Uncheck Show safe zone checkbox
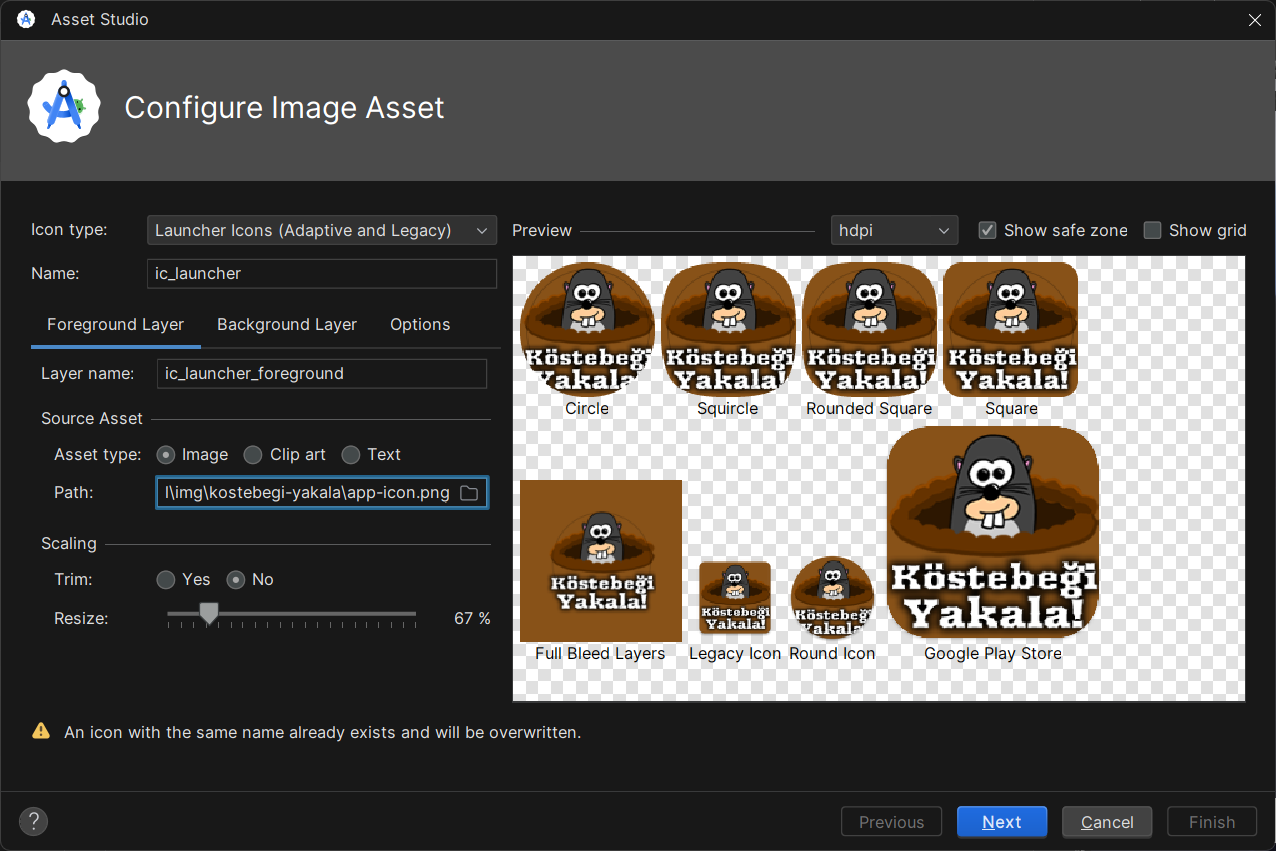The width and height of the screenshot is (1276, 851). point(987,230)
